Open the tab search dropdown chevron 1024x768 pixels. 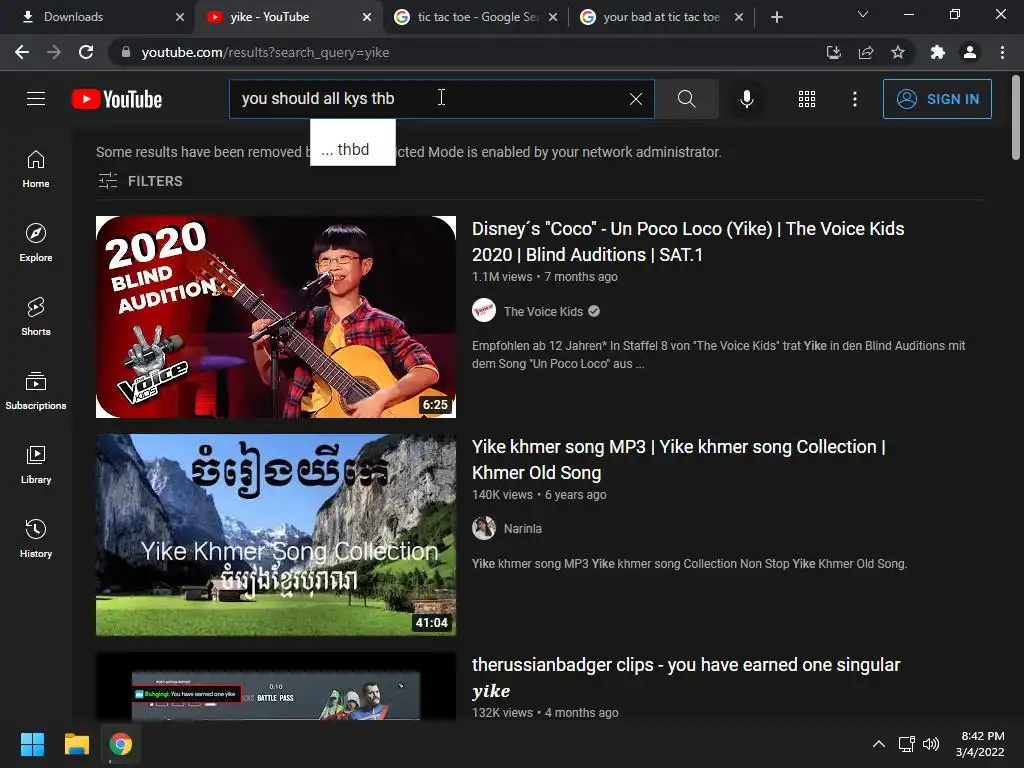[863, 14]
